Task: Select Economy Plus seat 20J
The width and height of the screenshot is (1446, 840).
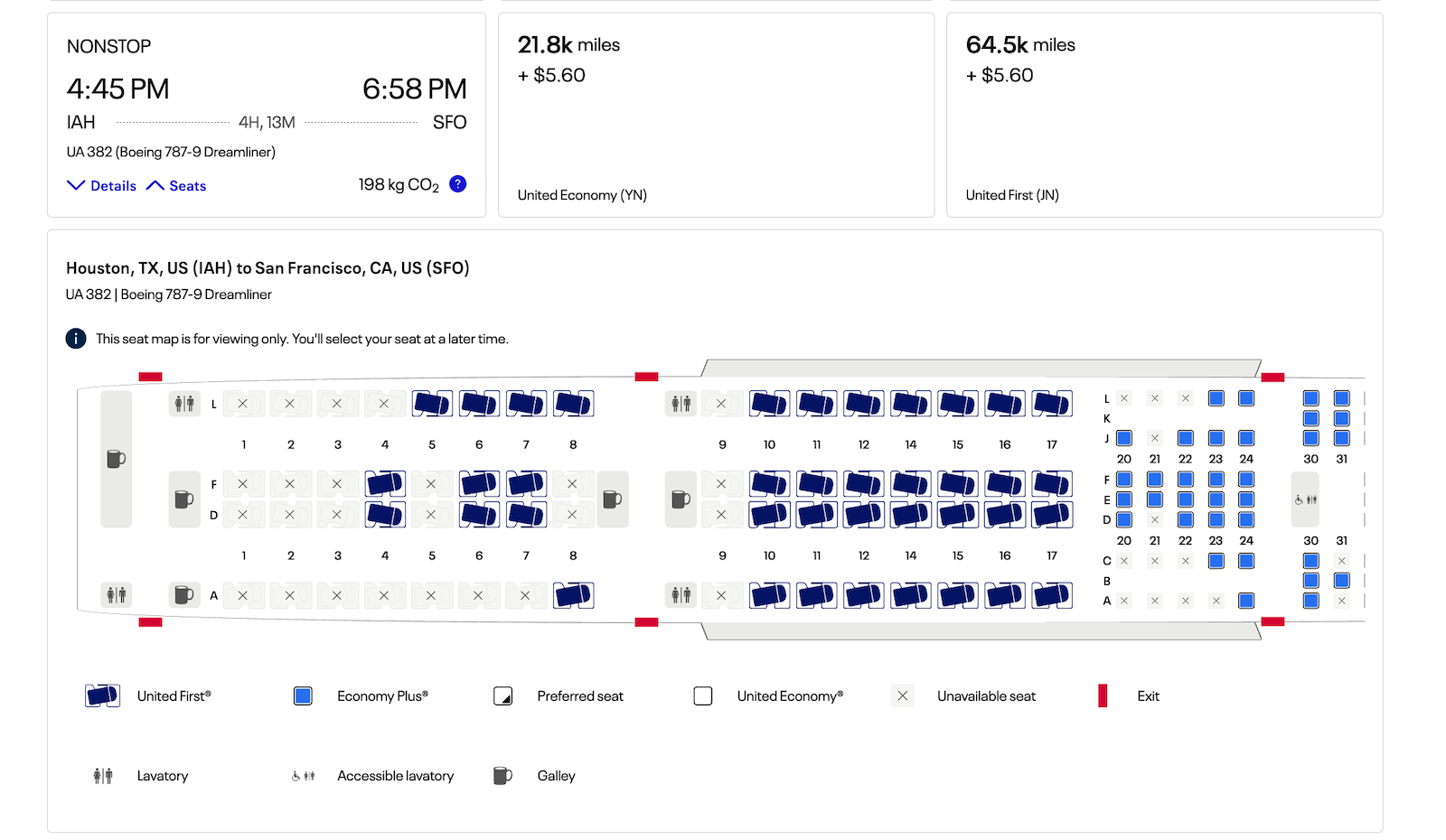Action: click(x=1124, y=438)
